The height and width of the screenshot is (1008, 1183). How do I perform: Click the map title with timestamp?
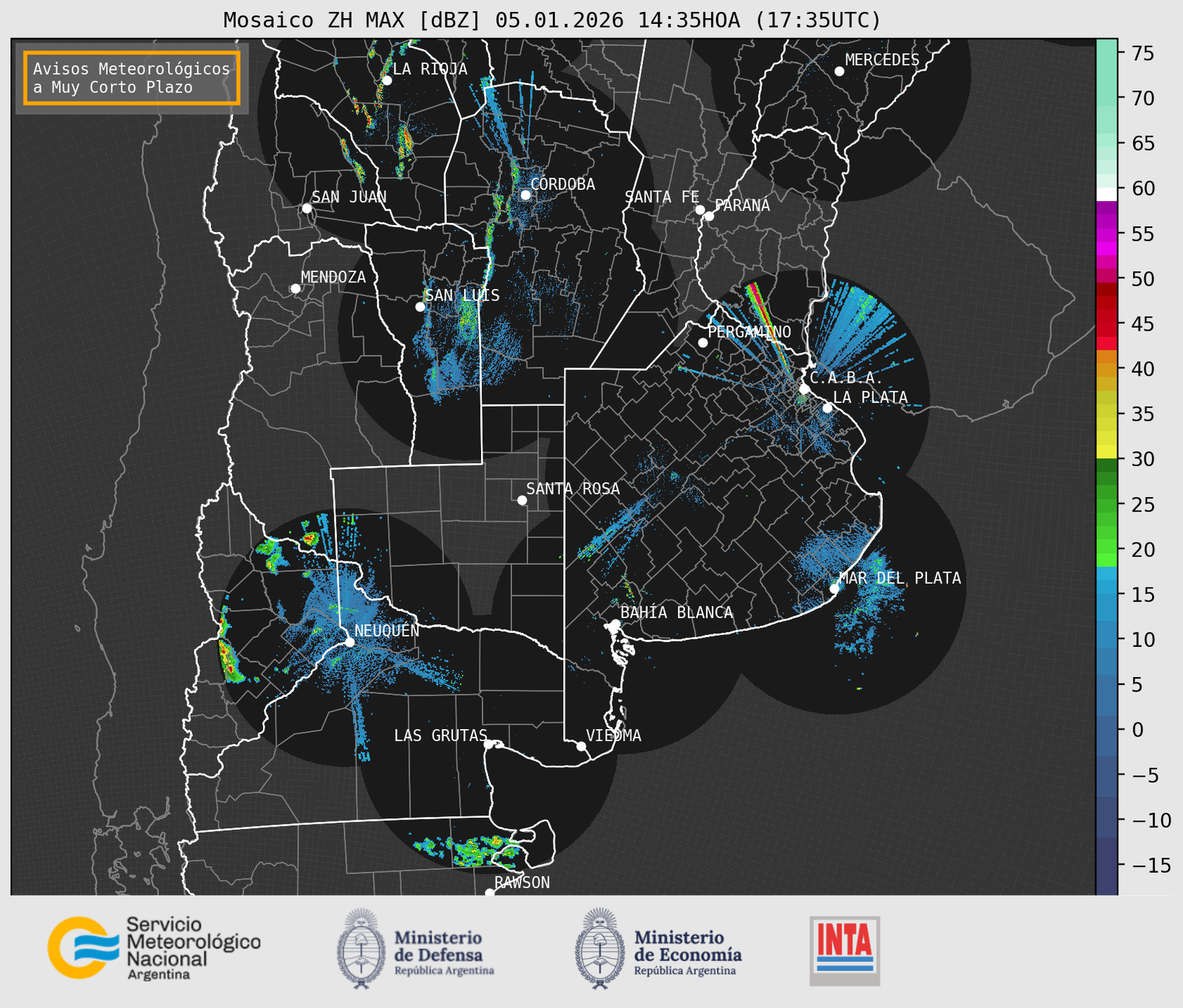[552, 20]
